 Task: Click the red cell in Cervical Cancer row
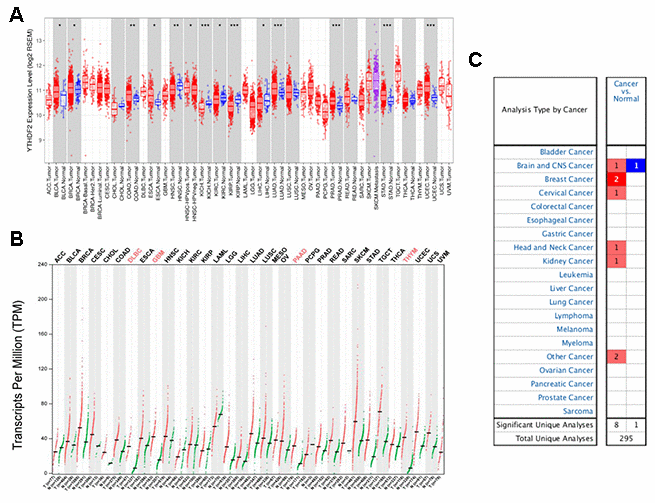pos(618,192)
